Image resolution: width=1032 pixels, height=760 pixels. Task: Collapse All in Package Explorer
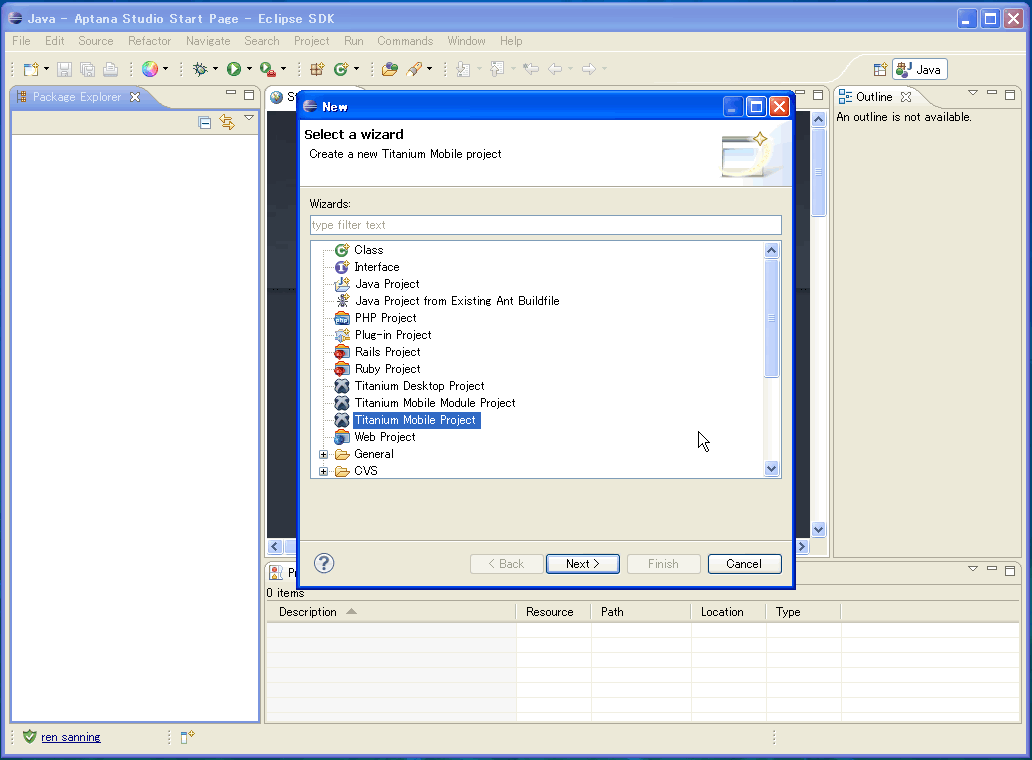pos(205,122)
